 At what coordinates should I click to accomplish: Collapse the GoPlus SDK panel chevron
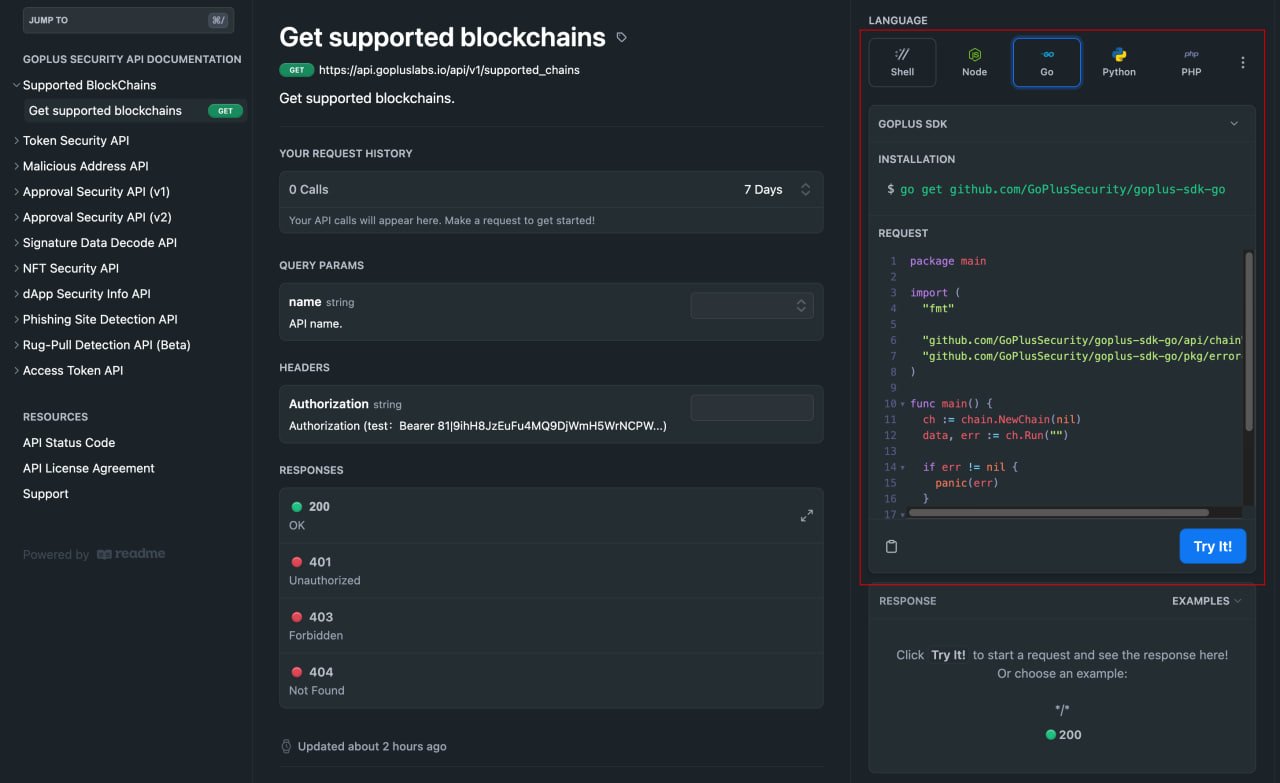(1234, 124)
